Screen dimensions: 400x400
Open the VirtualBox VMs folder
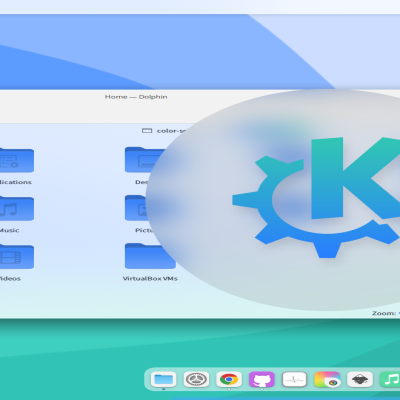click(150, 256)
